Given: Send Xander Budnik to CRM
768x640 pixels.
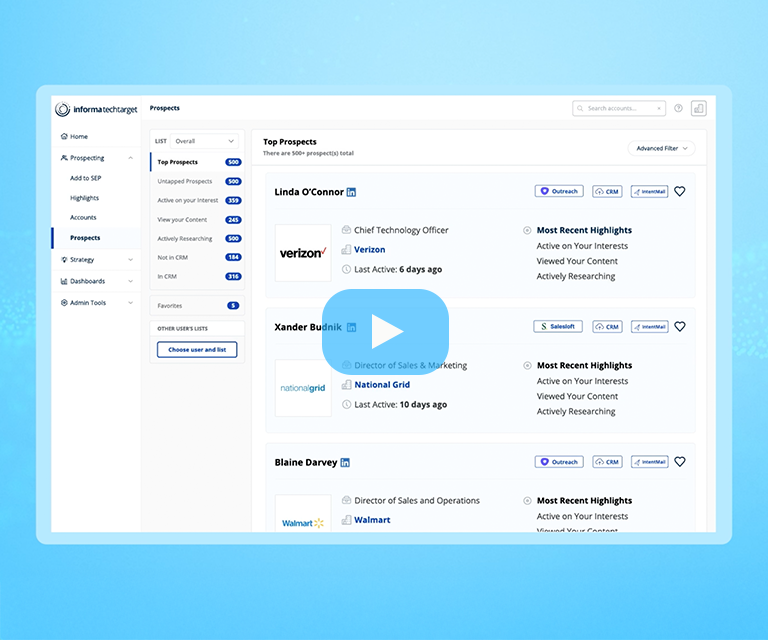Looking at the screenshot, I should (x=607, y=327).
